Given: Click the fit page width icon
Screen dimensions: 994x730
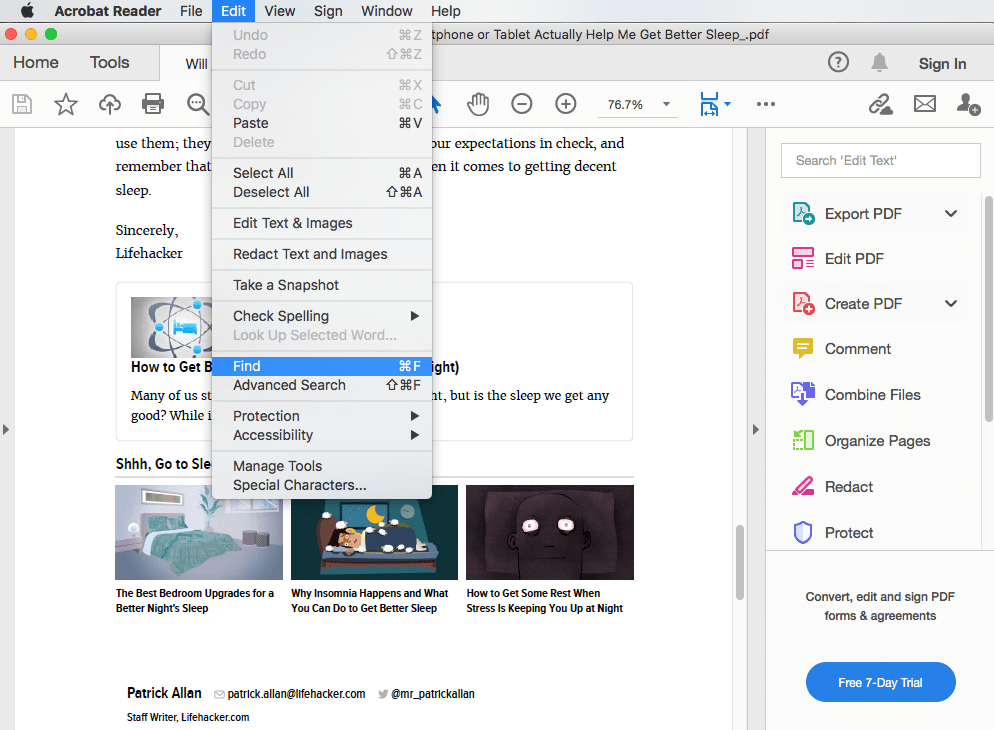Looking at the screenshot, I should point(709,104).
